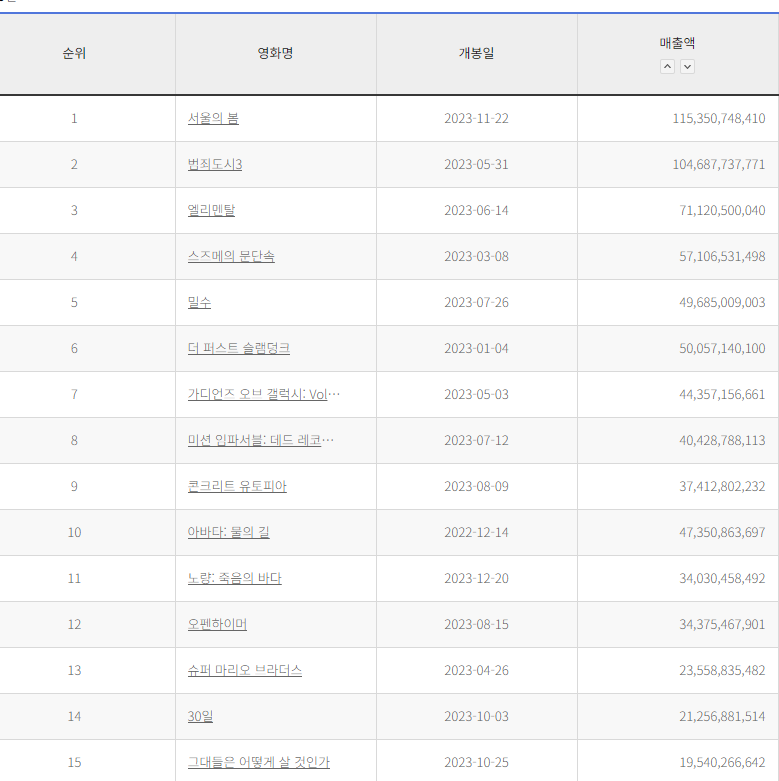Open the 서울의 봄 movie link

pos(213,118)
